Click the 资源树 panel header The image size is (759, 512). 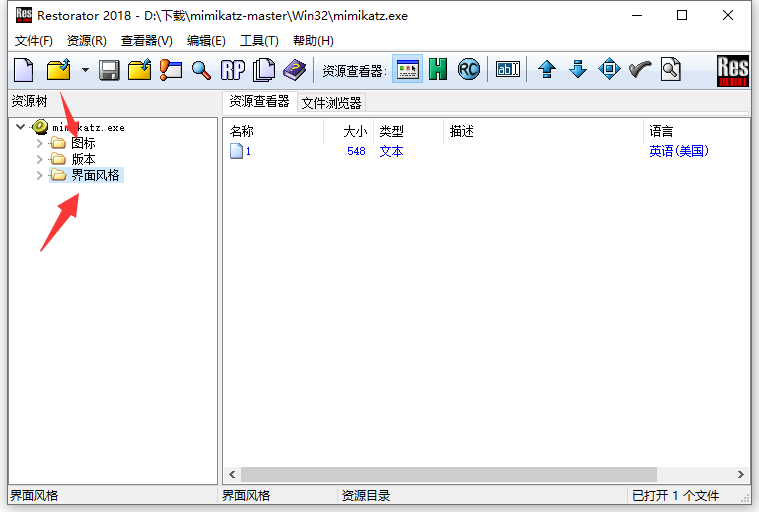30,101
